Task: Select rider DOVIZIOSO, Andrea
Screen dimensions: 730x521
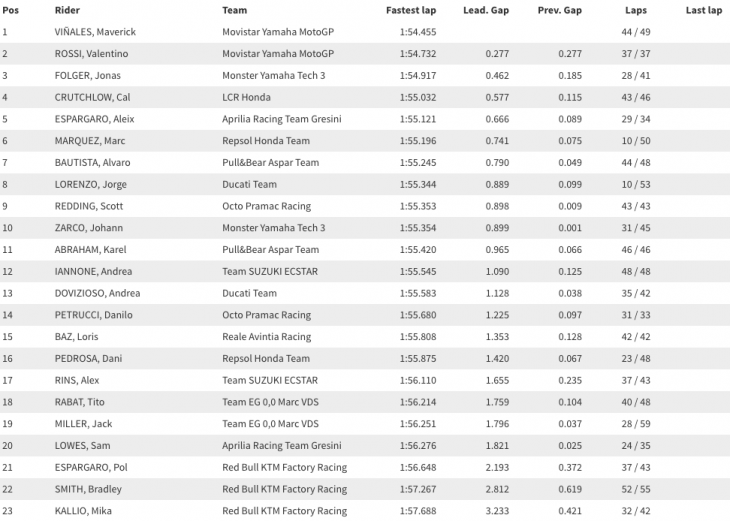Action: pyautogui.click(x=97, y=293)
